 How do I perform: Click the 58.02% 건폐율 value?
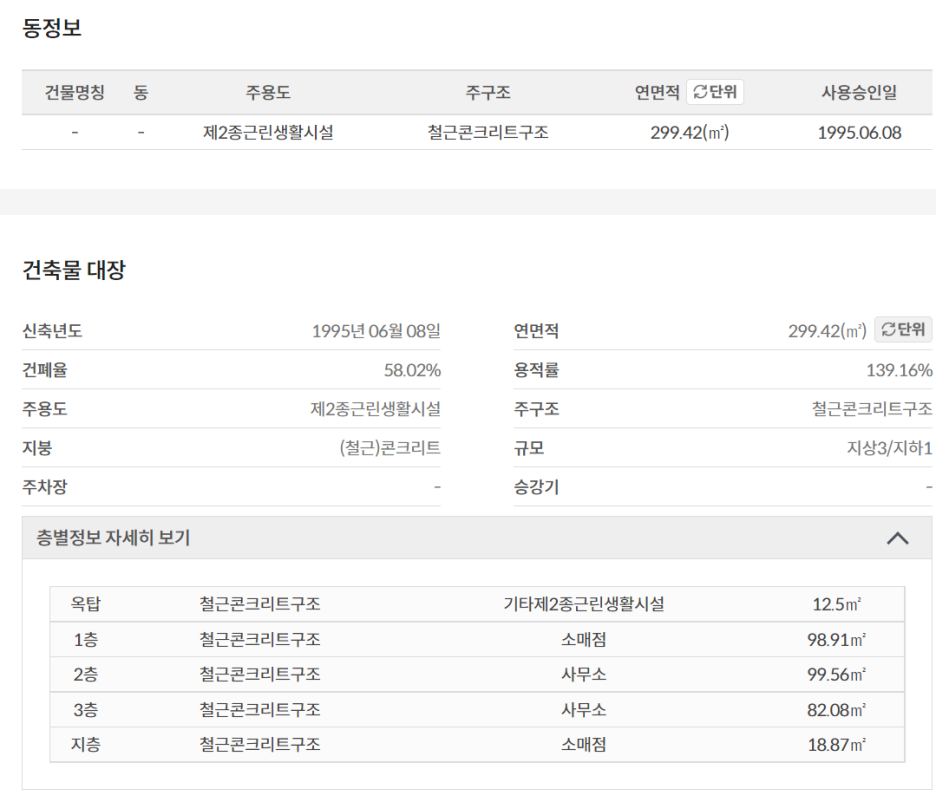click(412, 370)
